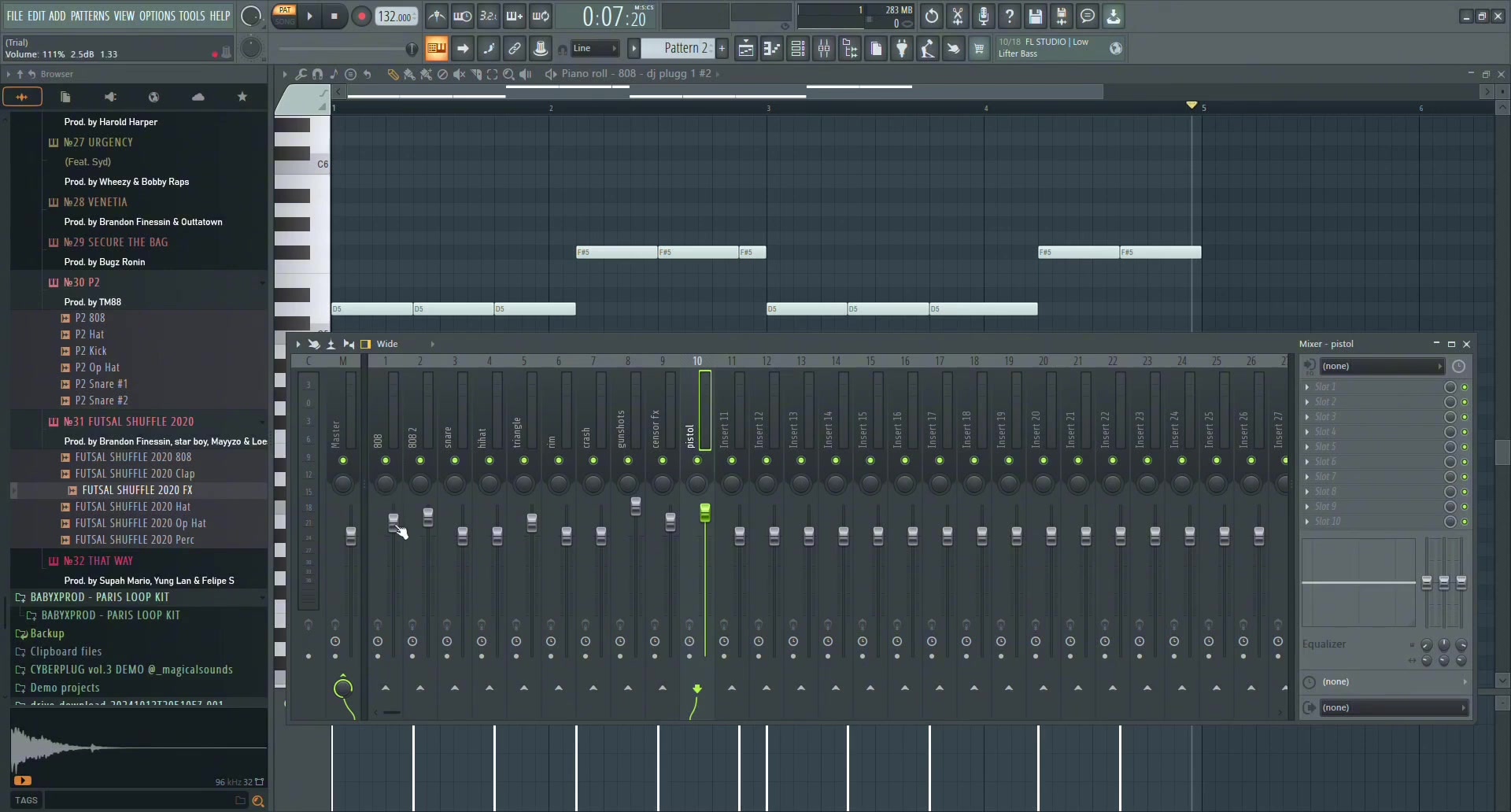
Task: Click first F#5 note in piano roll
Action: 616,253
